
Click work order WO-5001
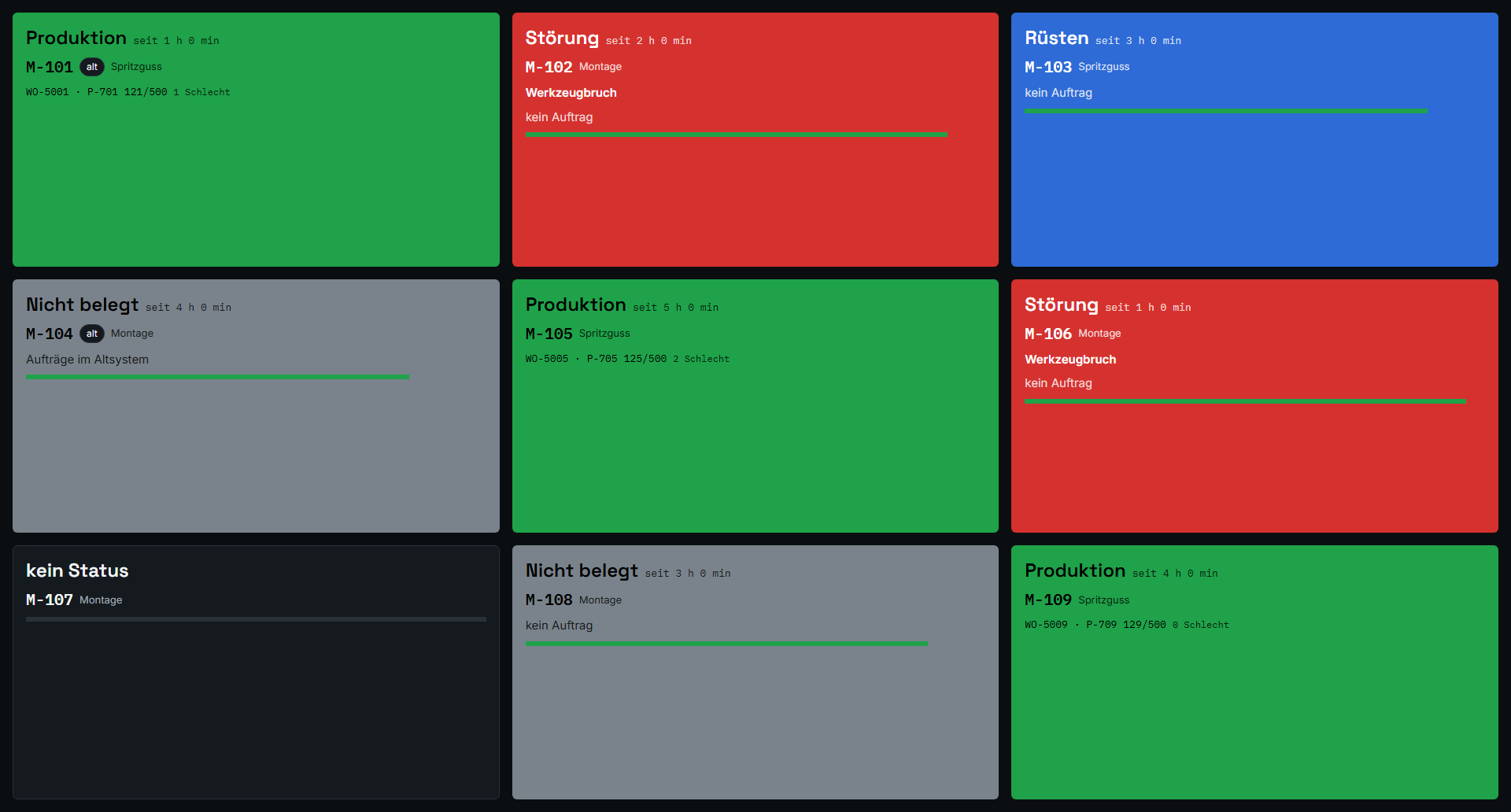click(x=47, y=92)
